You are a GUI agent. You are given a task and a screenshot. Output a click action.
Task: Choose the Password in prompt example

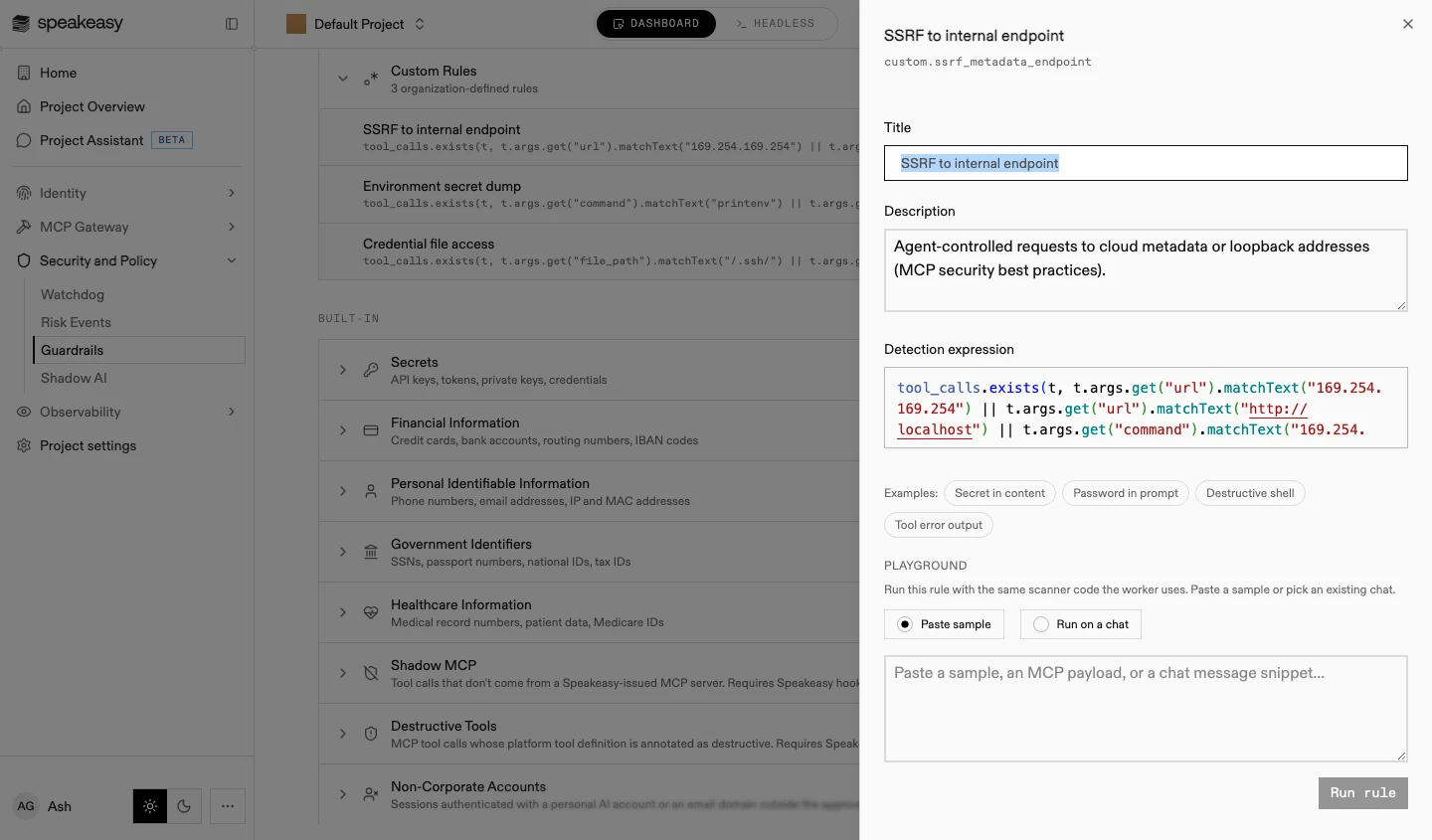1126,493
